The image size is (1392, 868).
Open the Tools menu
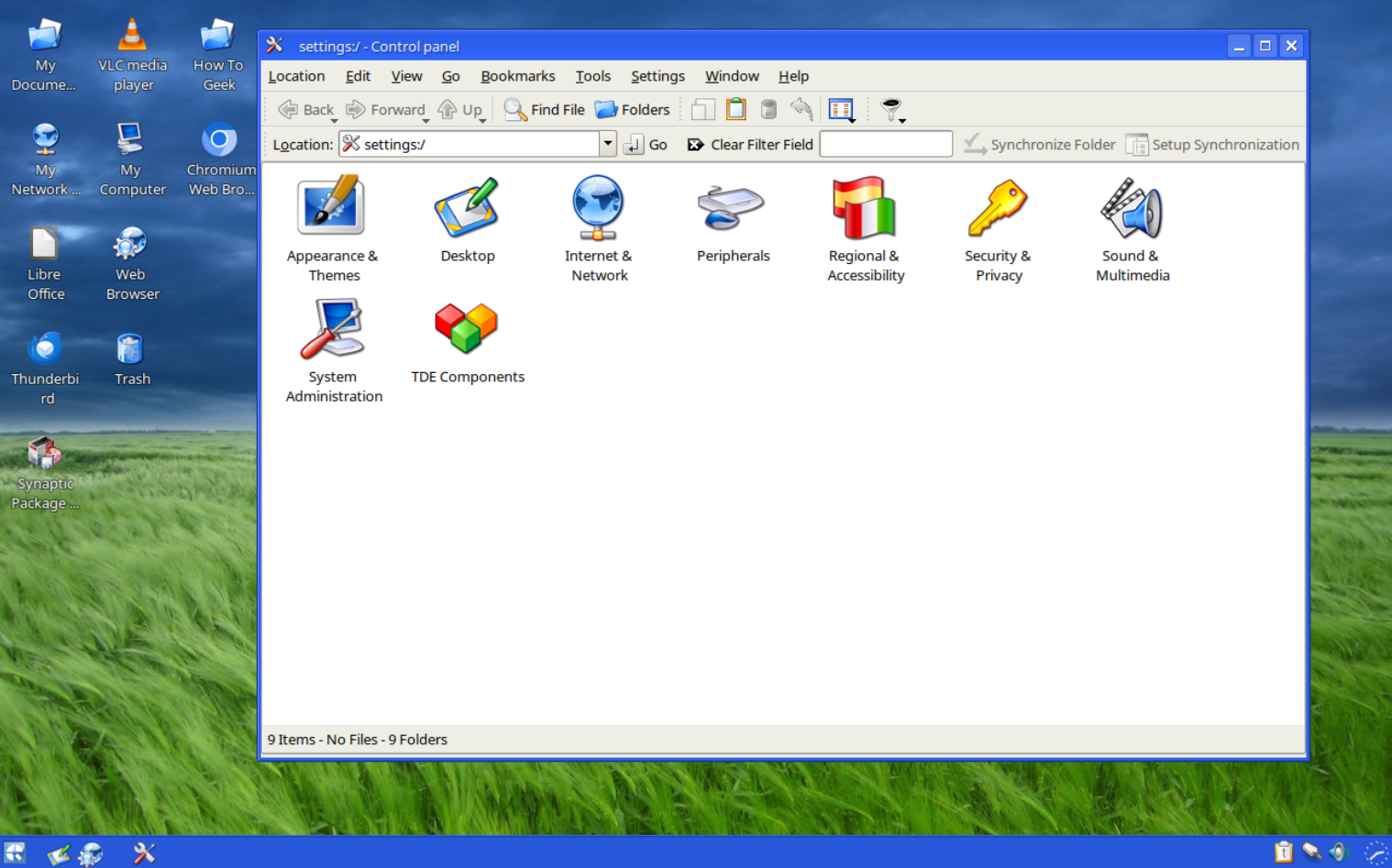(592, 76)
